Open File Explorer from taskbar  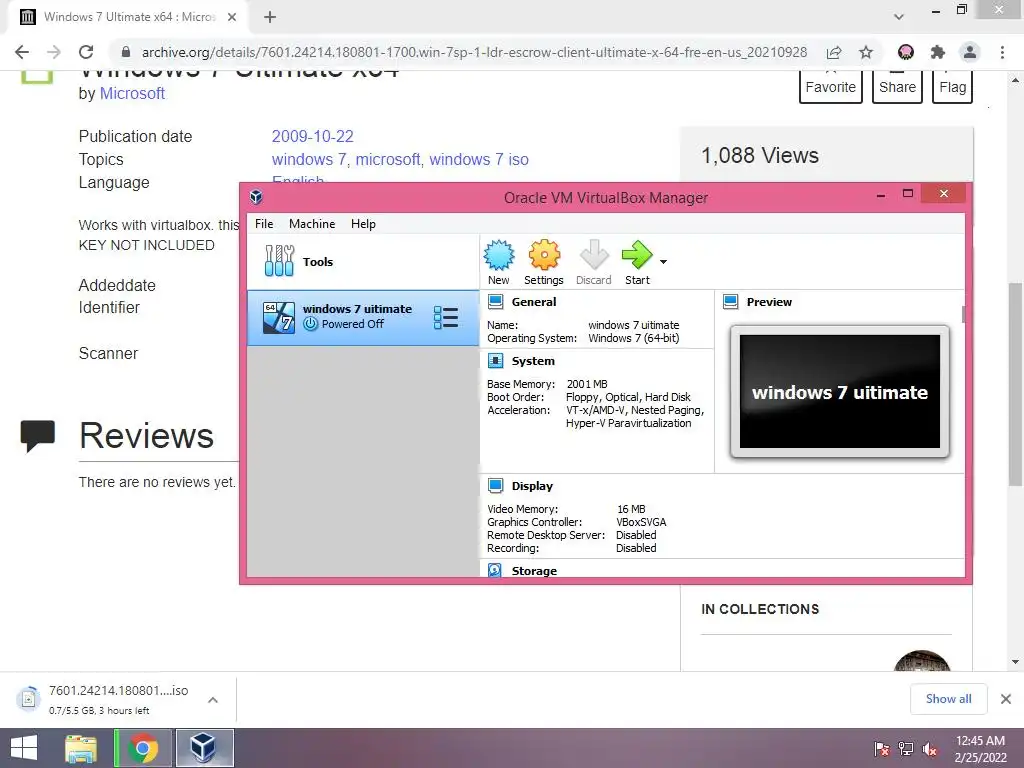click(x=81, y=748)
